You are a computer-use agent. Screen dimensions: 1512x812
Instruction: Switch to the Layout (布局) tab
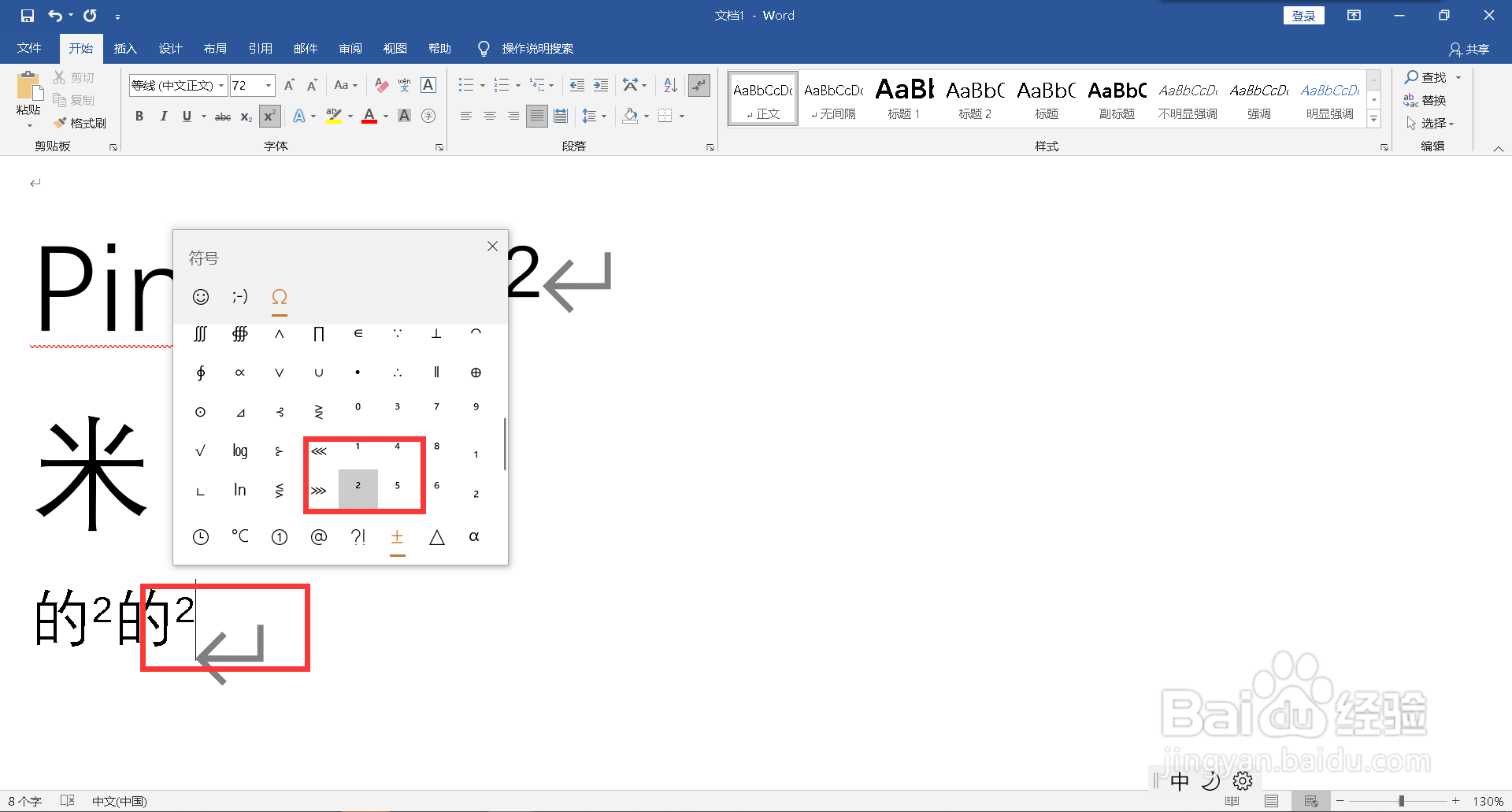215,48
